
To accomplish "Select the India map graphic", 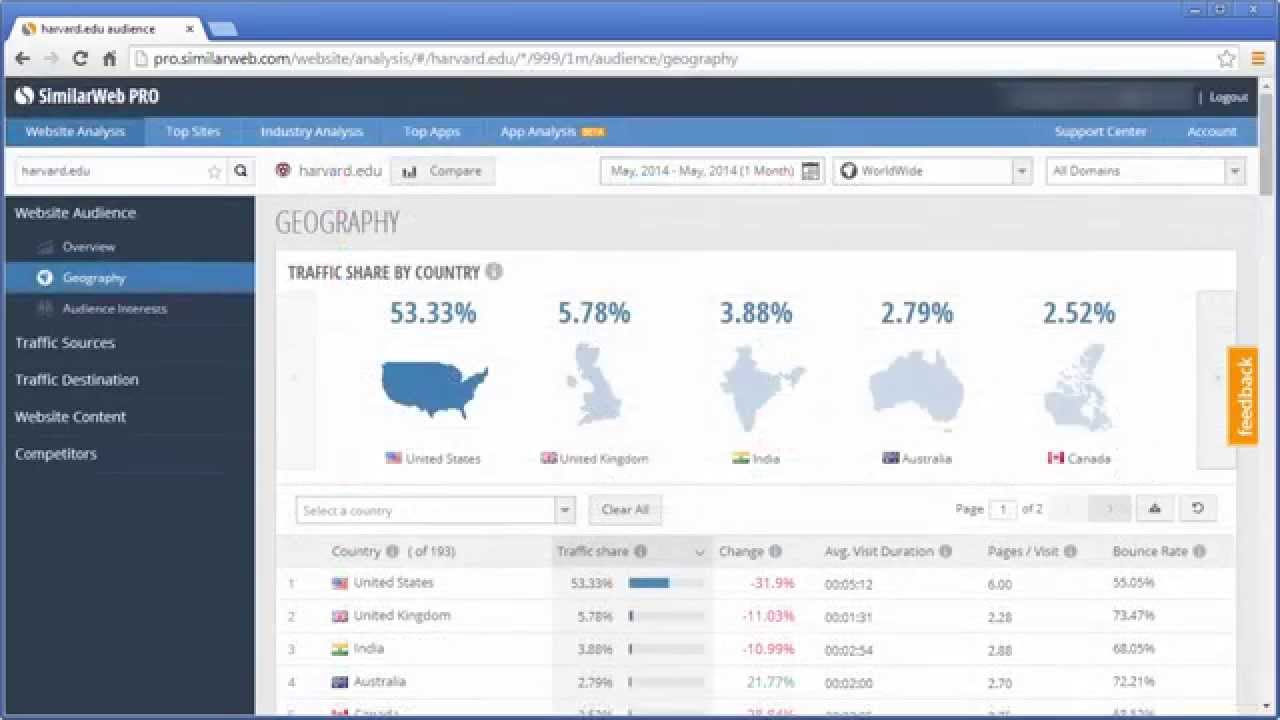I will (762, 388).
